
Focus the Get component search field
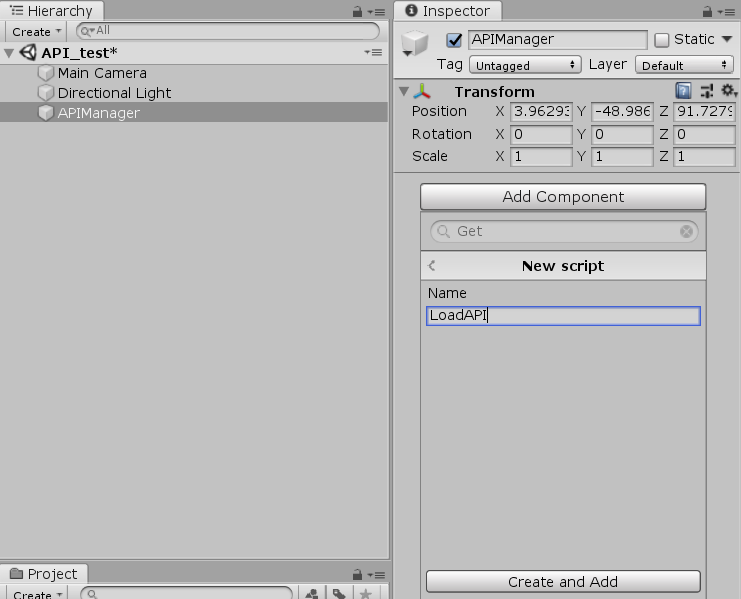564,231
